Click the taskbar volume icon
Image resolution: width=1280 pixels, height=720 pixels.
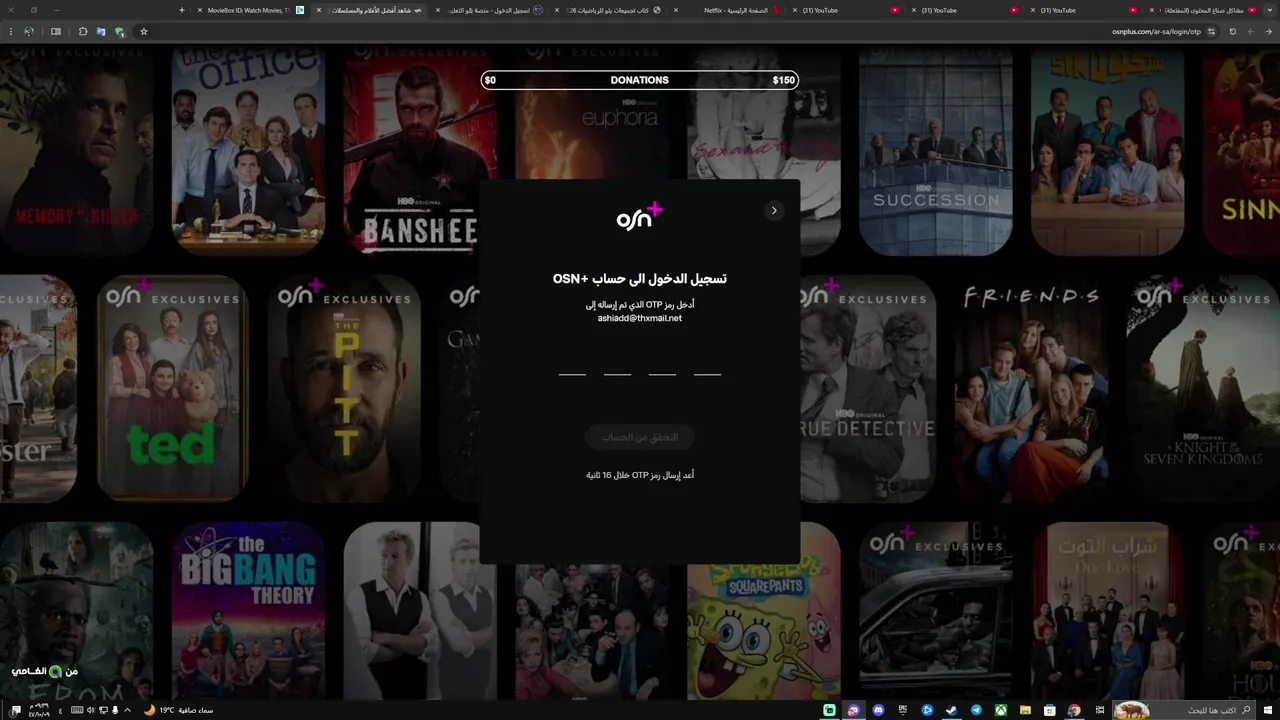click(91, 710)
